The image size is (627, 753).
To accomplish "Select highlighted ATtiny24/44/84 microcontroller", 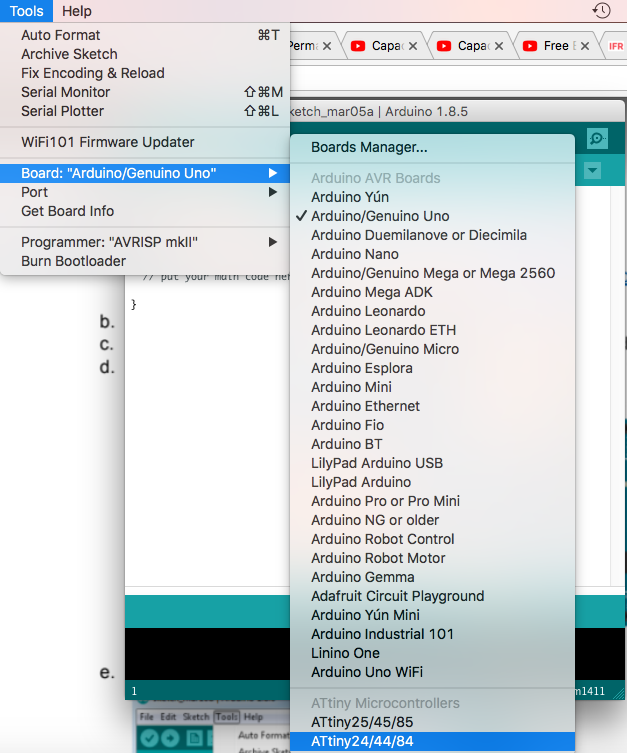I will click(x=432, y=741).
